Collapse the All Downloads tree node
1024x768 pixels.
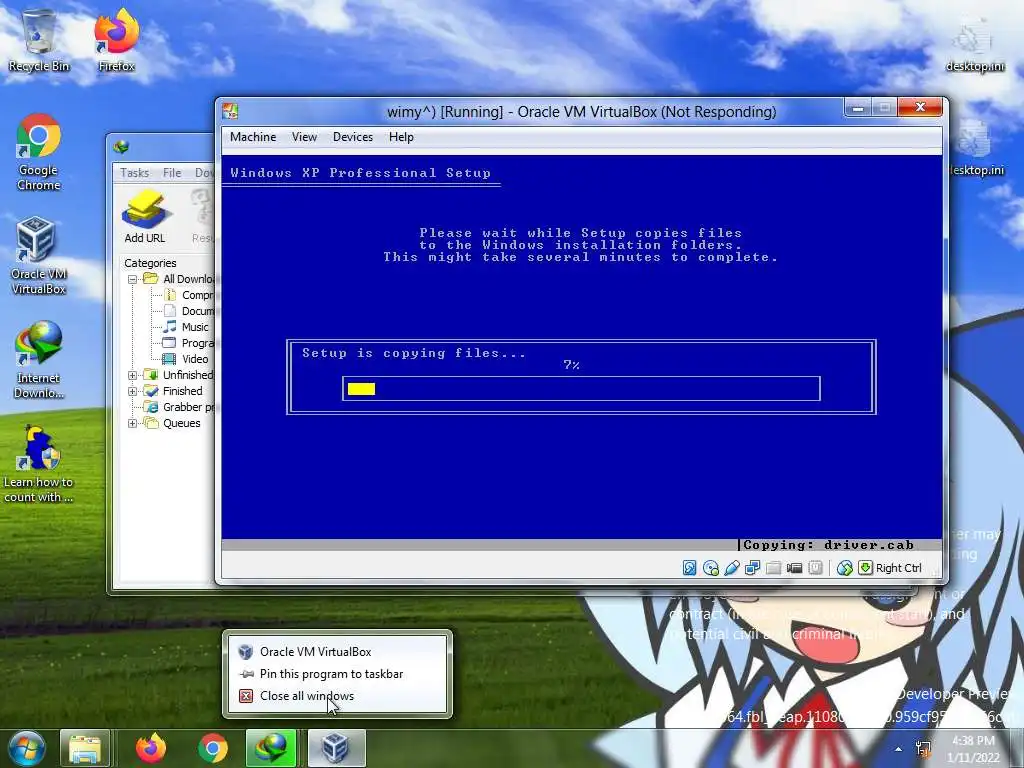tap(132, 279)
